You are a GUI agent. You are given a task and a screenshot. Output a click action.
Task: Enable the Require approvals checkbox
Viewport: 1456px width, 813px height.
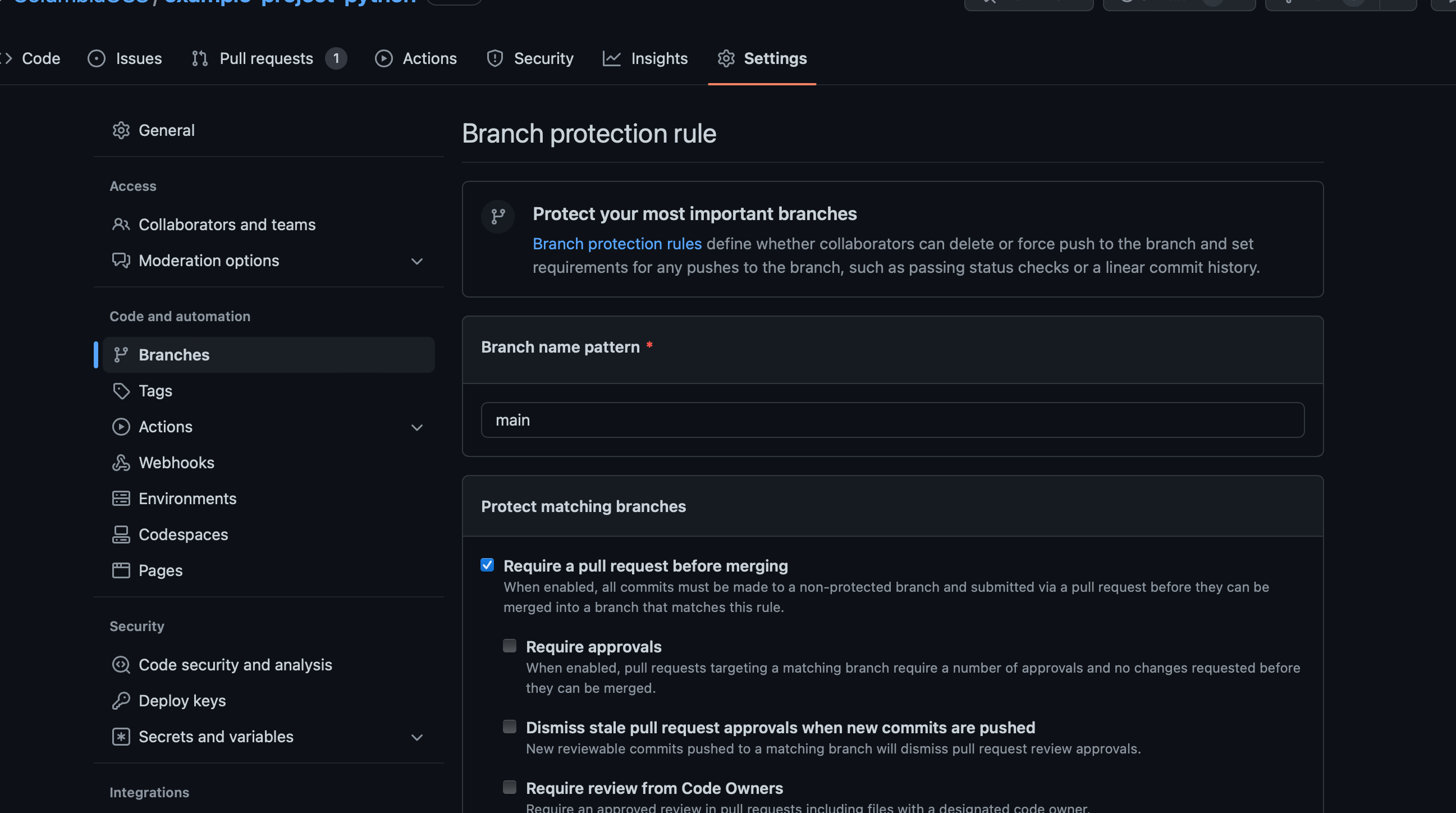click(x=510, y=646)
